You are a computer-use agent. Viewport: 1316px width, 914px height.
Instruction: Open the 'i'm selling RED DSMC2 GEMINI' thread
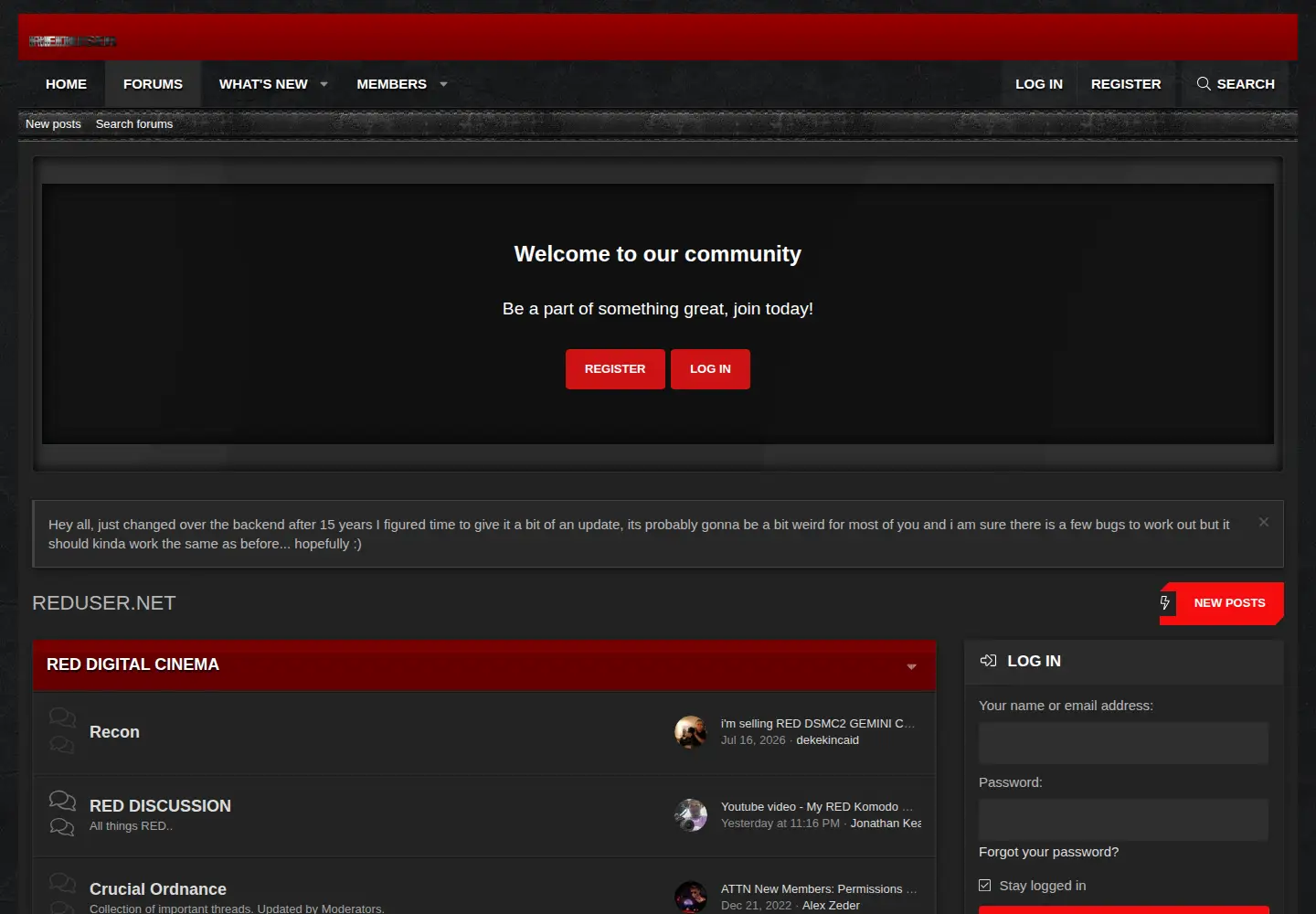click(x=818, y=723)
